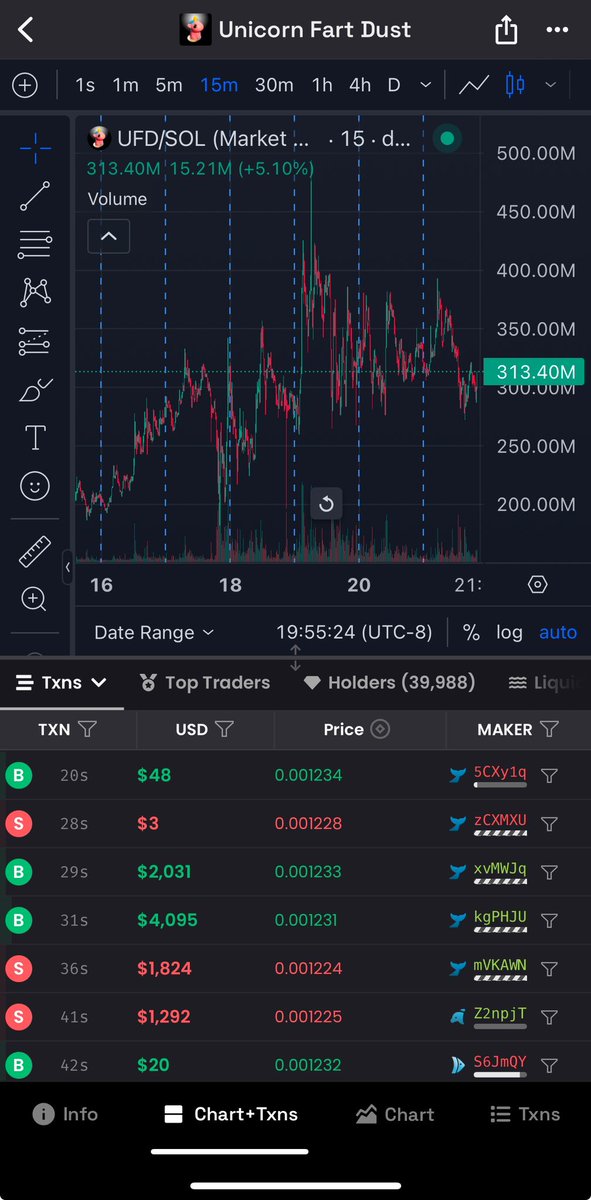591x1200 pixels.
Task: Click the $4,095 buy transaction amount
Action: coord(167,920)
